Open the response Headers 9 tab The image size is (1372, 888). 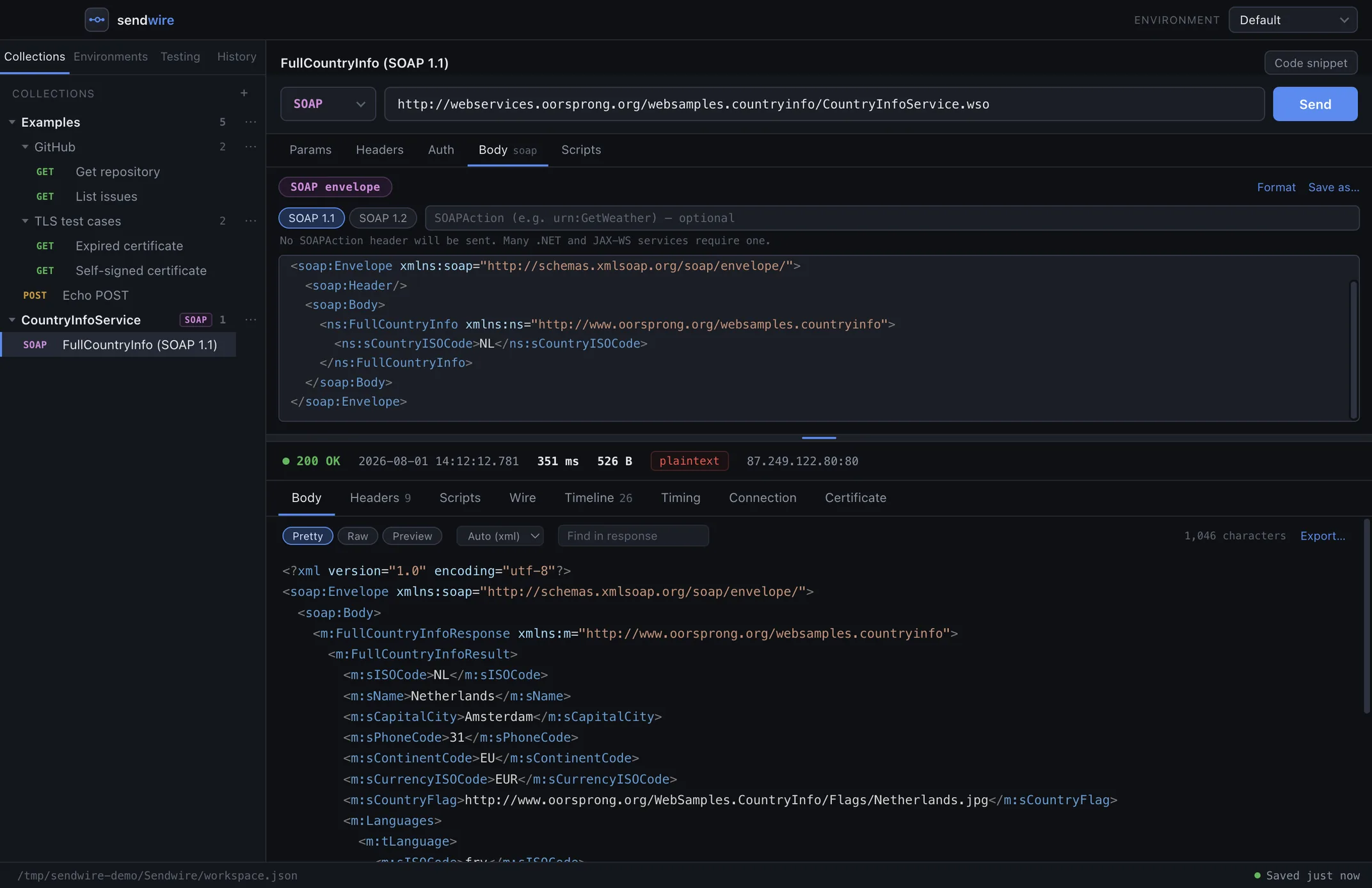380,498
